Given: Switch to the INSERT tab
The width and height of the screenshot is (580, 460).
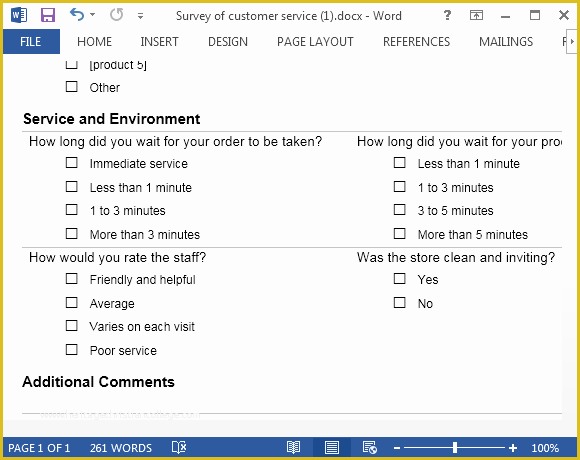Looking at the screenshot, I should [159, 42].
